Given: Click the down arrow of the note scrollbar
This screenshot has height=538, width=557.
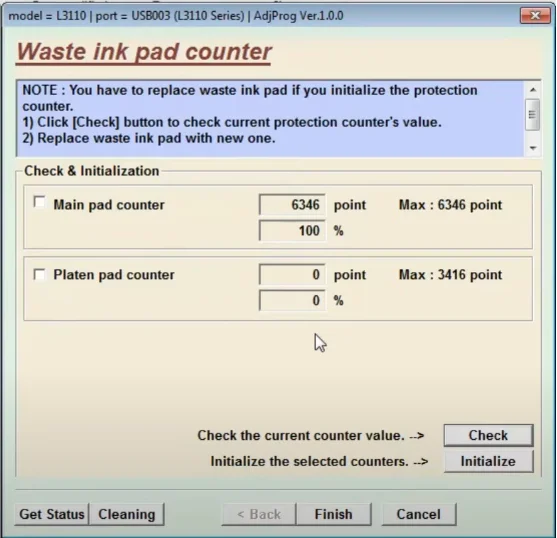Looking at the screenshot, I should [532, 148].
